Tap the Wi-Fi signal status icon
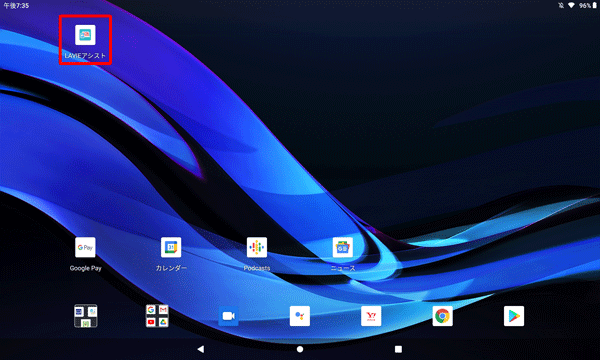Viewport: 600px width, 360px height. tap(571, 5)
